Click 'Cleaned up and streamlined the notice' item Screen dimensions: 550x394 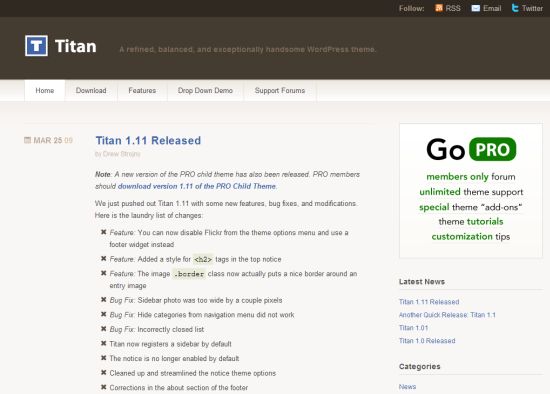click(193, 373)
